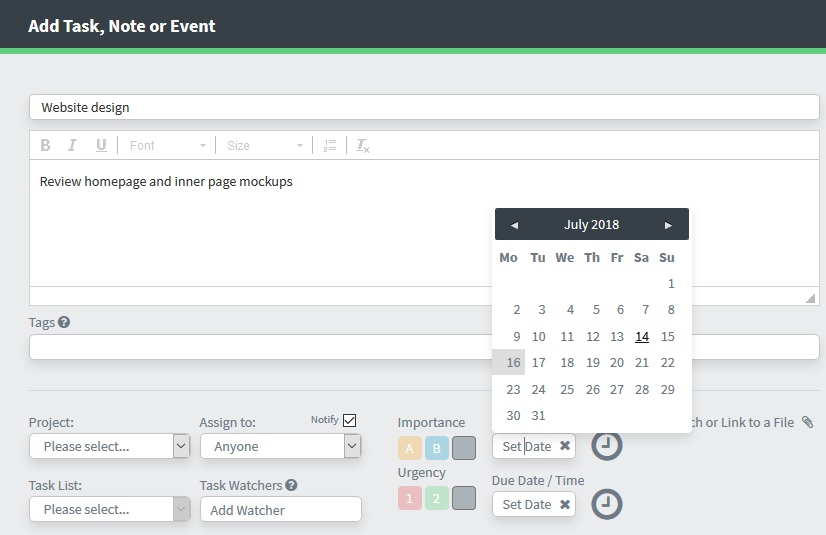826x535 pixels.
Task: Open the Project select dropdown
Action: tap(110, 446)
